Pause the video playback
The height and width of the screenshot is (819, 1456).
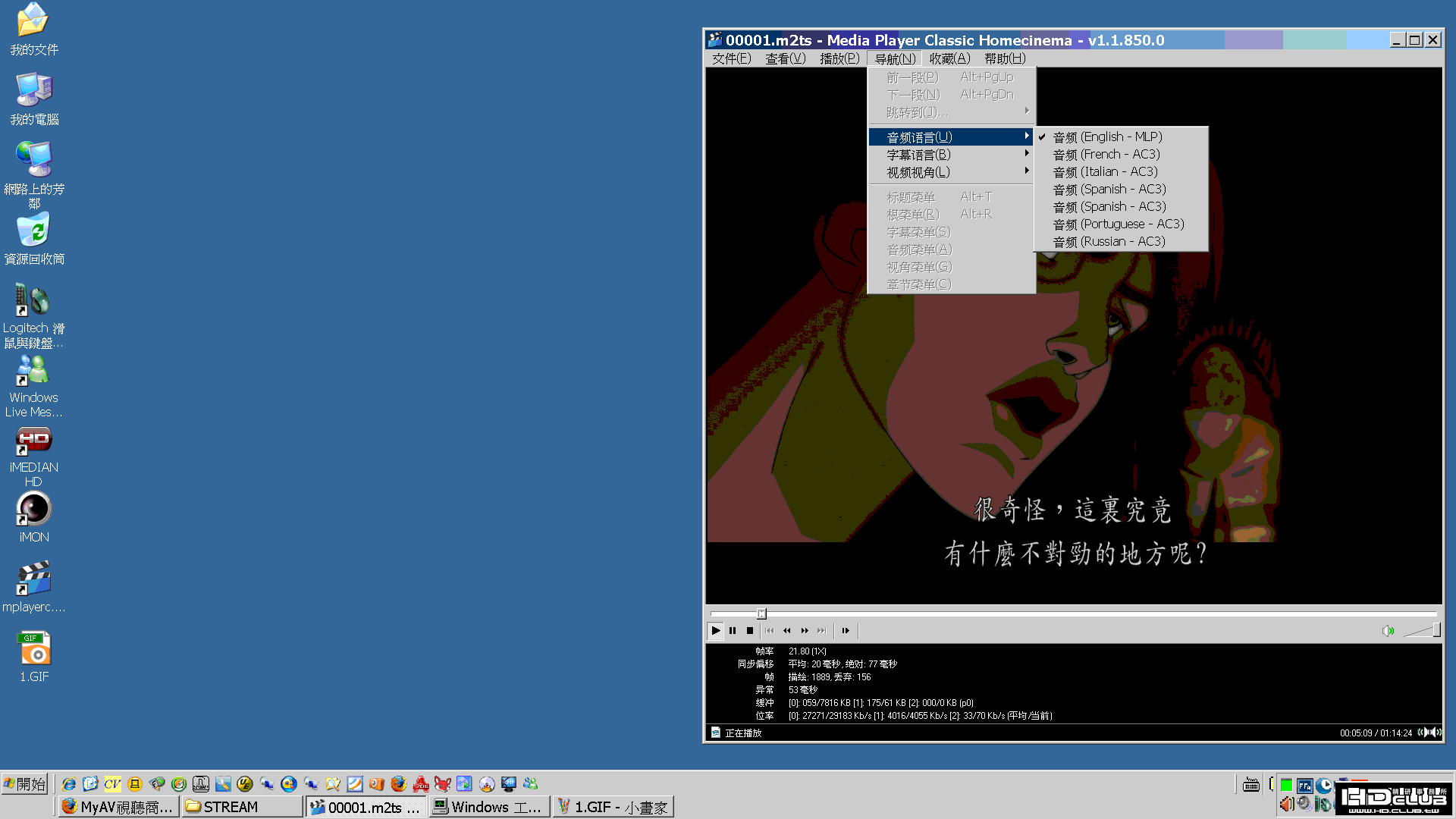click(x=733, y=630)
